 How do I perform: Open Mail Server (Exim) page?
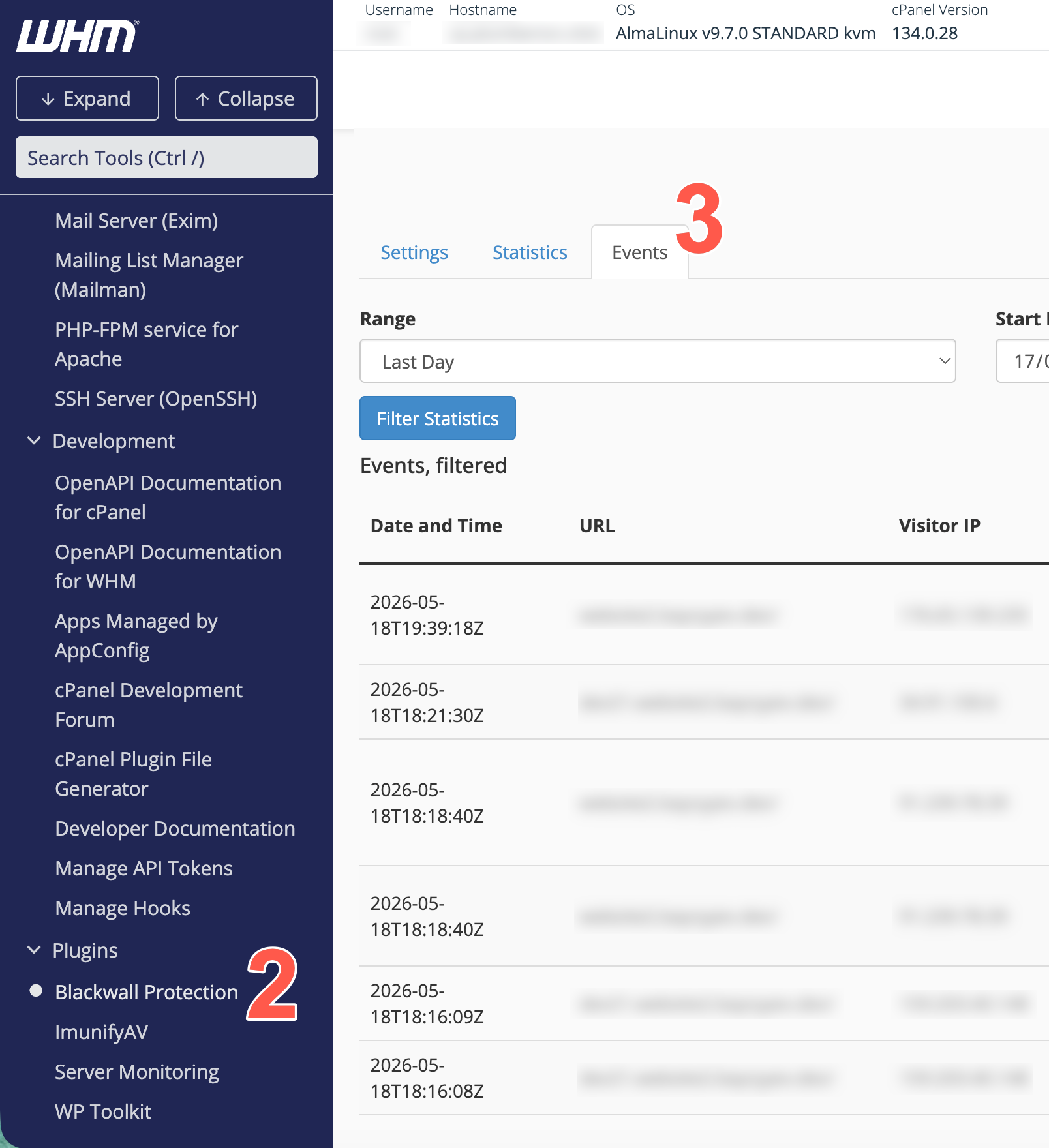136,220
